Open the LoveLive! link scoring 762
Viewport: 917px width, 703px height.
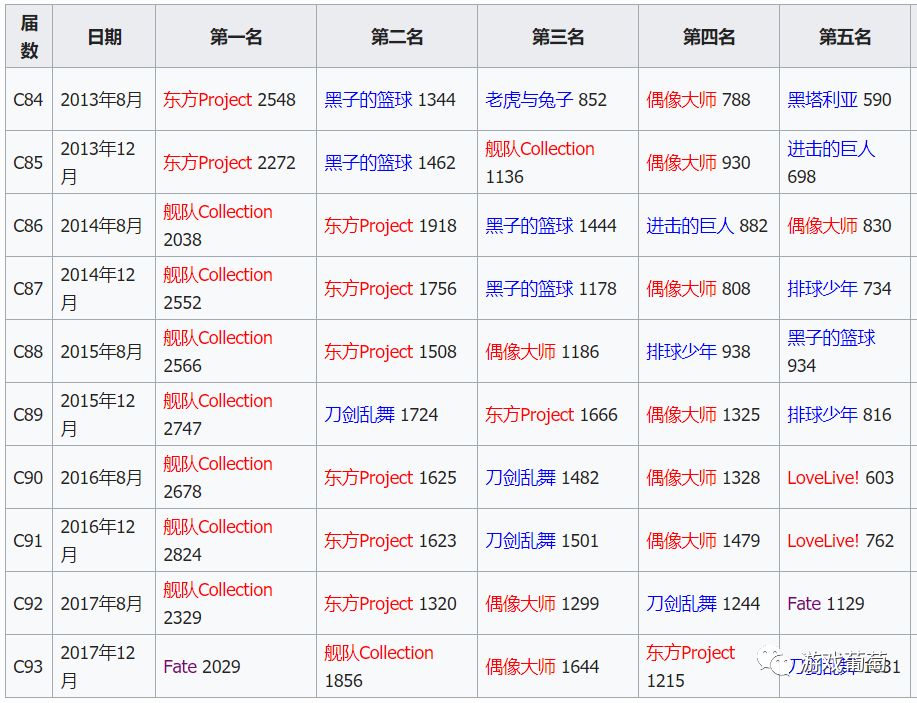click(x=823, y=542)
